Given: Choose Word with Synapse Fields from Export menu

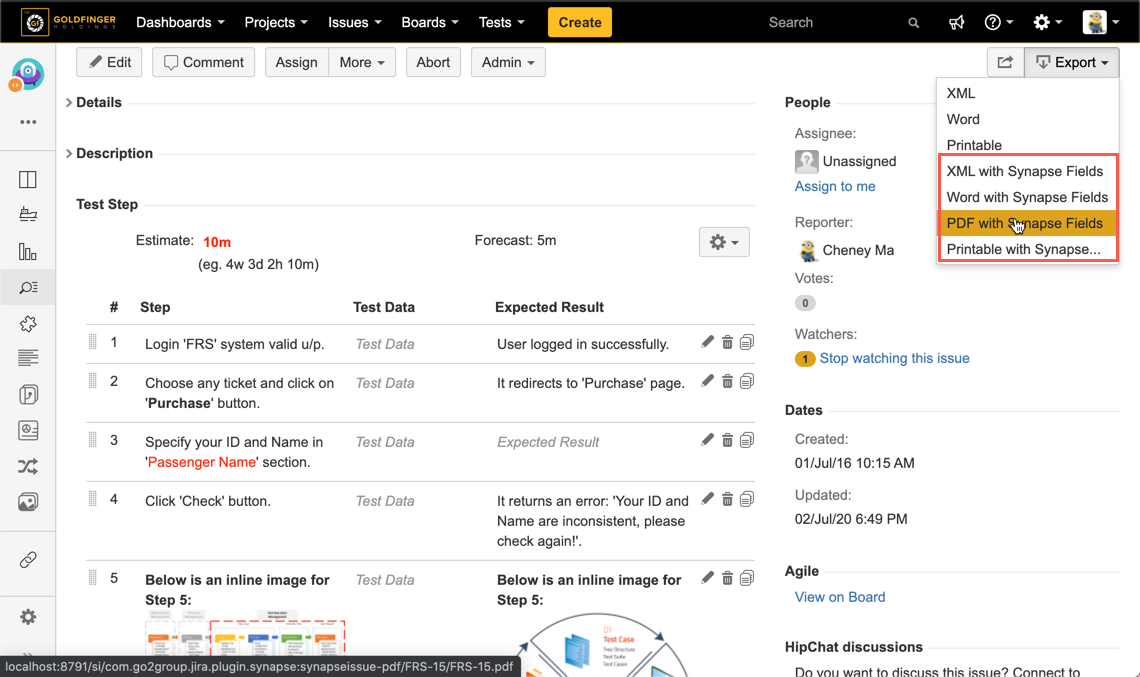Looking at the screenshot, I should tap(1027, 197).
